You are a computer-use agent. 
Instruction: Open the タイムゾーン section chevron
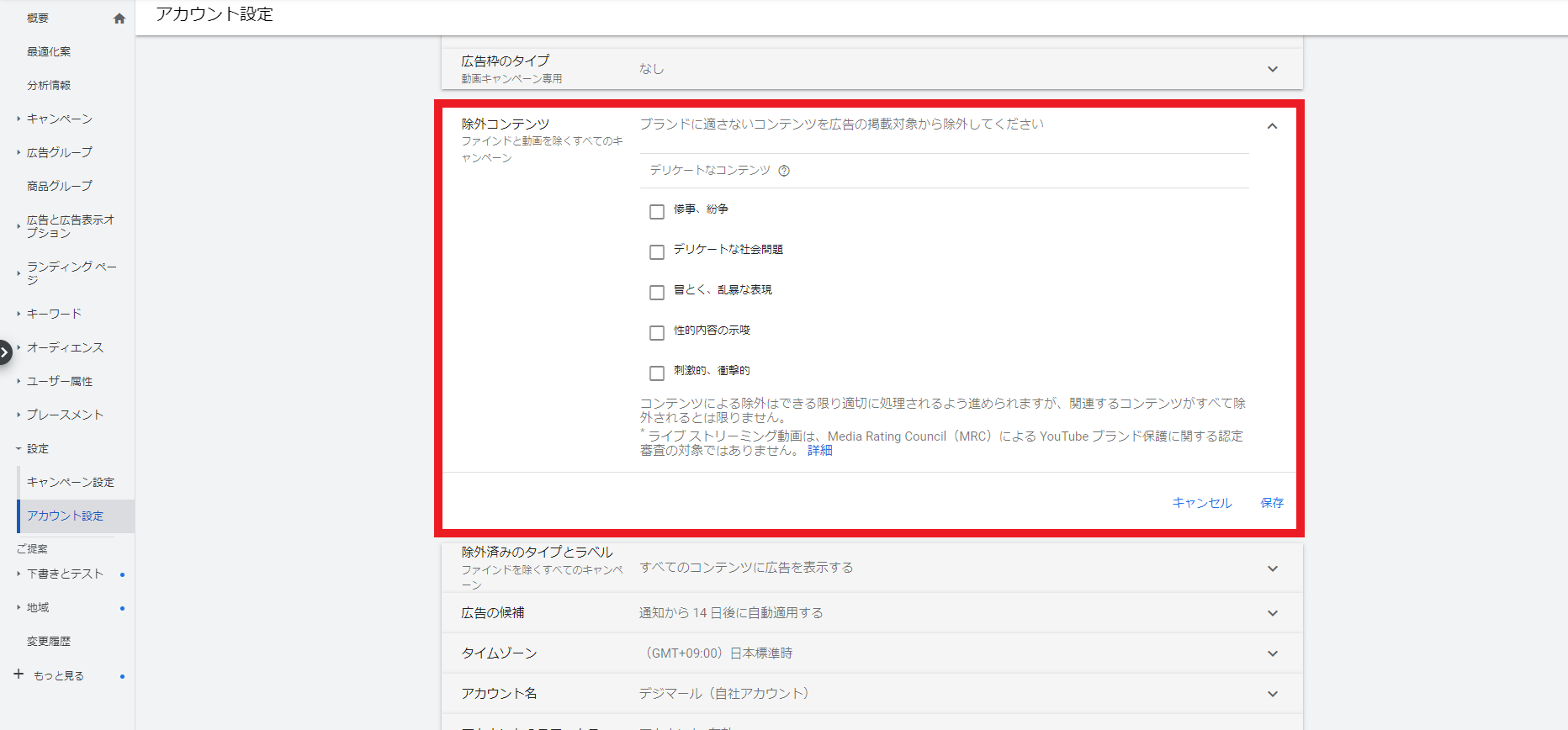point(1273,653)
